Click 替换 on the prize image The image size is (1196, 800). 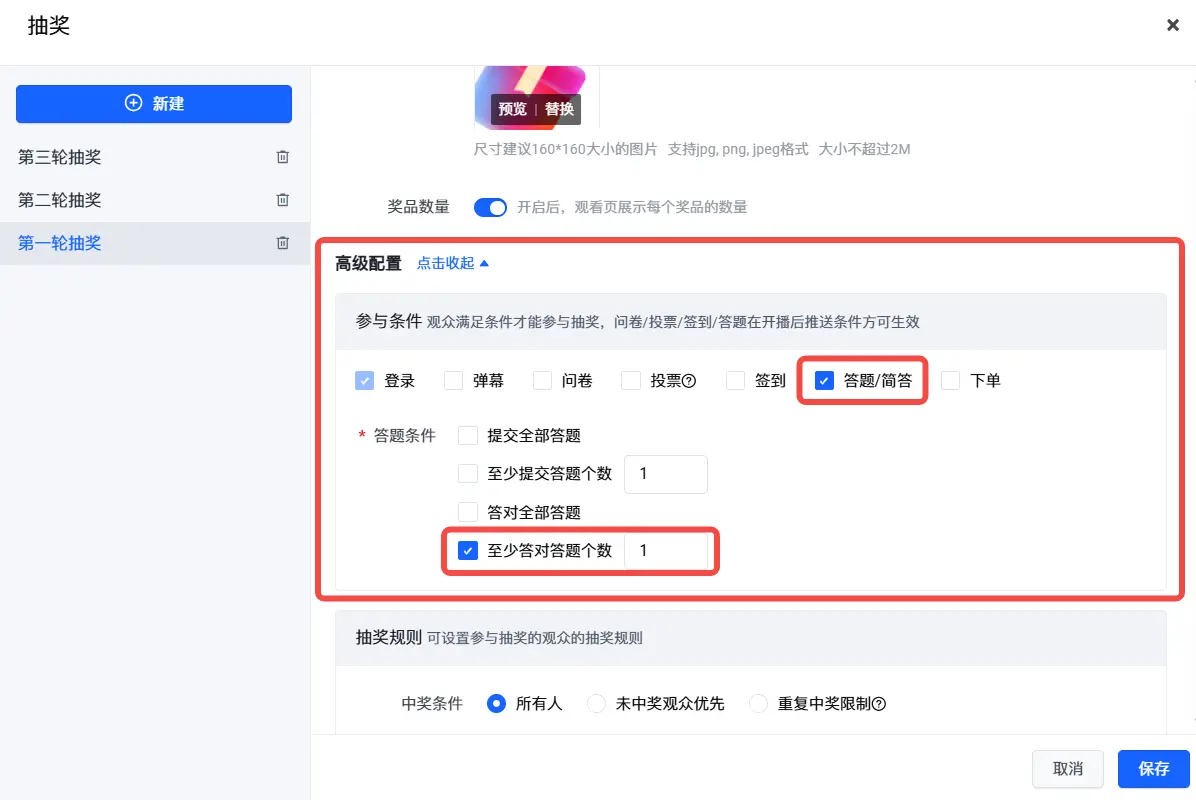559,109
